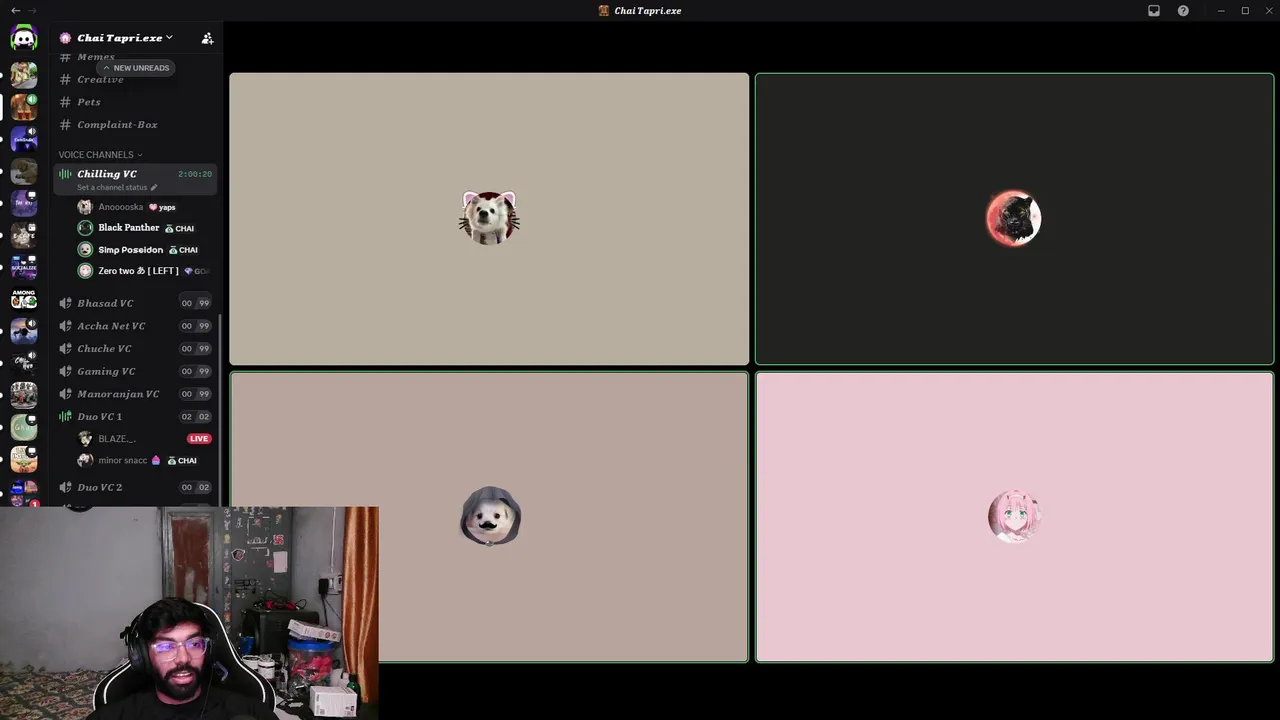Go back using the left arrow
The height and width of the screenshot is (720, 1280).
click(x=15, y=11)
